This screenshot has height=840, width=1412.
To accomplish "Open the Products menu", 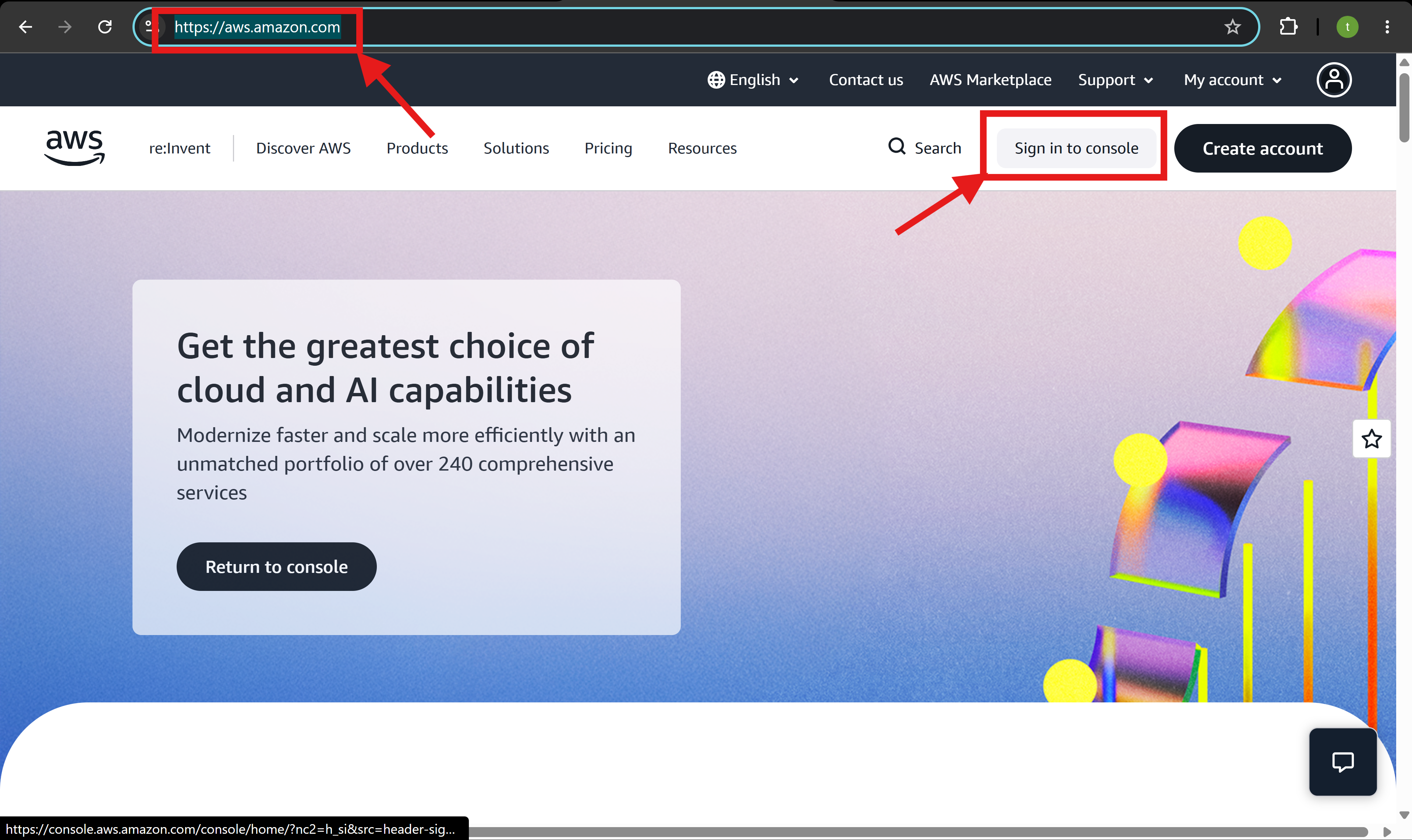I will [417, 148].
